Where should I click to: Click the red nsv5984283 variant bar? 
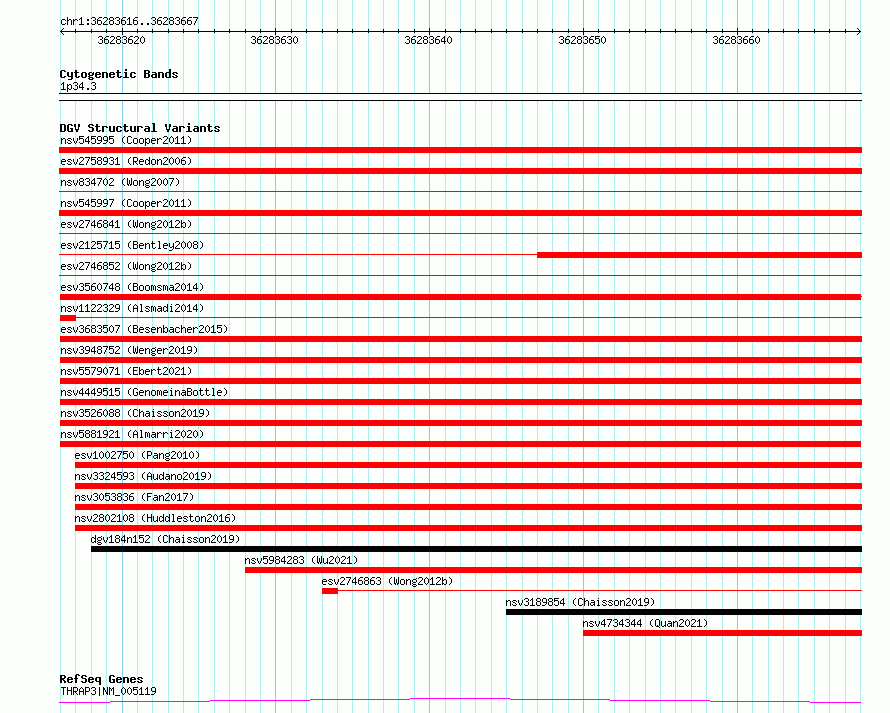[x=553, y=570]
